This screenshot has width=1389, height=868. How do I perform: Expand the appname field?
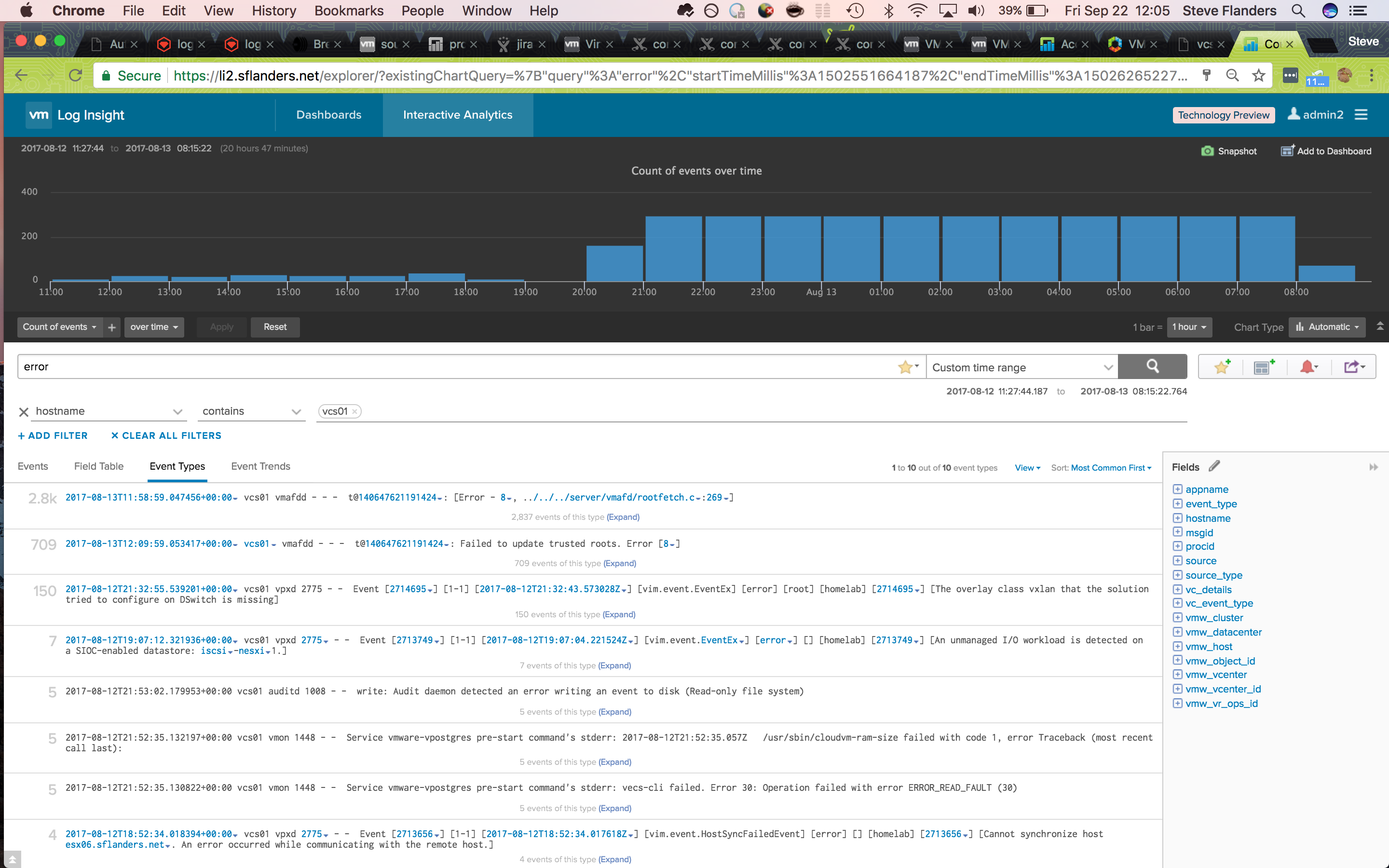pyautogui.click(x=1177, y=489)
